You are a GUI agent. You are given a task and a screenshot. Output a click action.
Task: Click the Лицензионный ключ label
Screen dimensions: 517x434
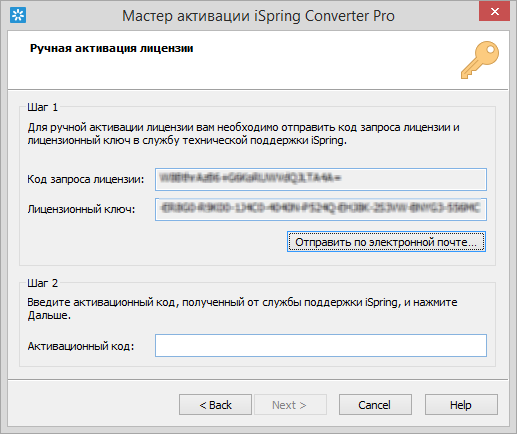(81, 209)
